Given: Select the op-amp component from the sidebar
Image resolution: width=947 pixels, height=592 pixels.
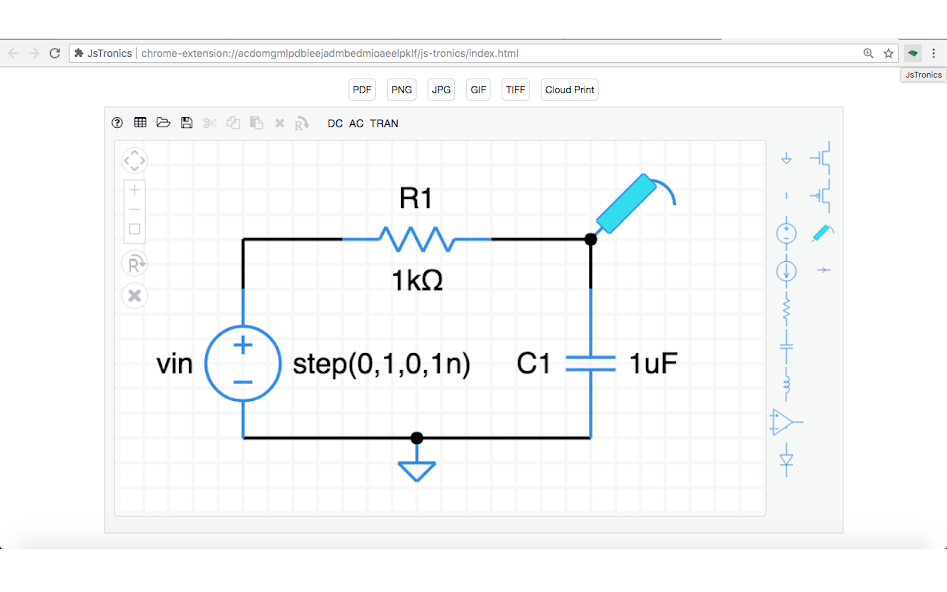Looking at the screenshot, I should [786, 420].
